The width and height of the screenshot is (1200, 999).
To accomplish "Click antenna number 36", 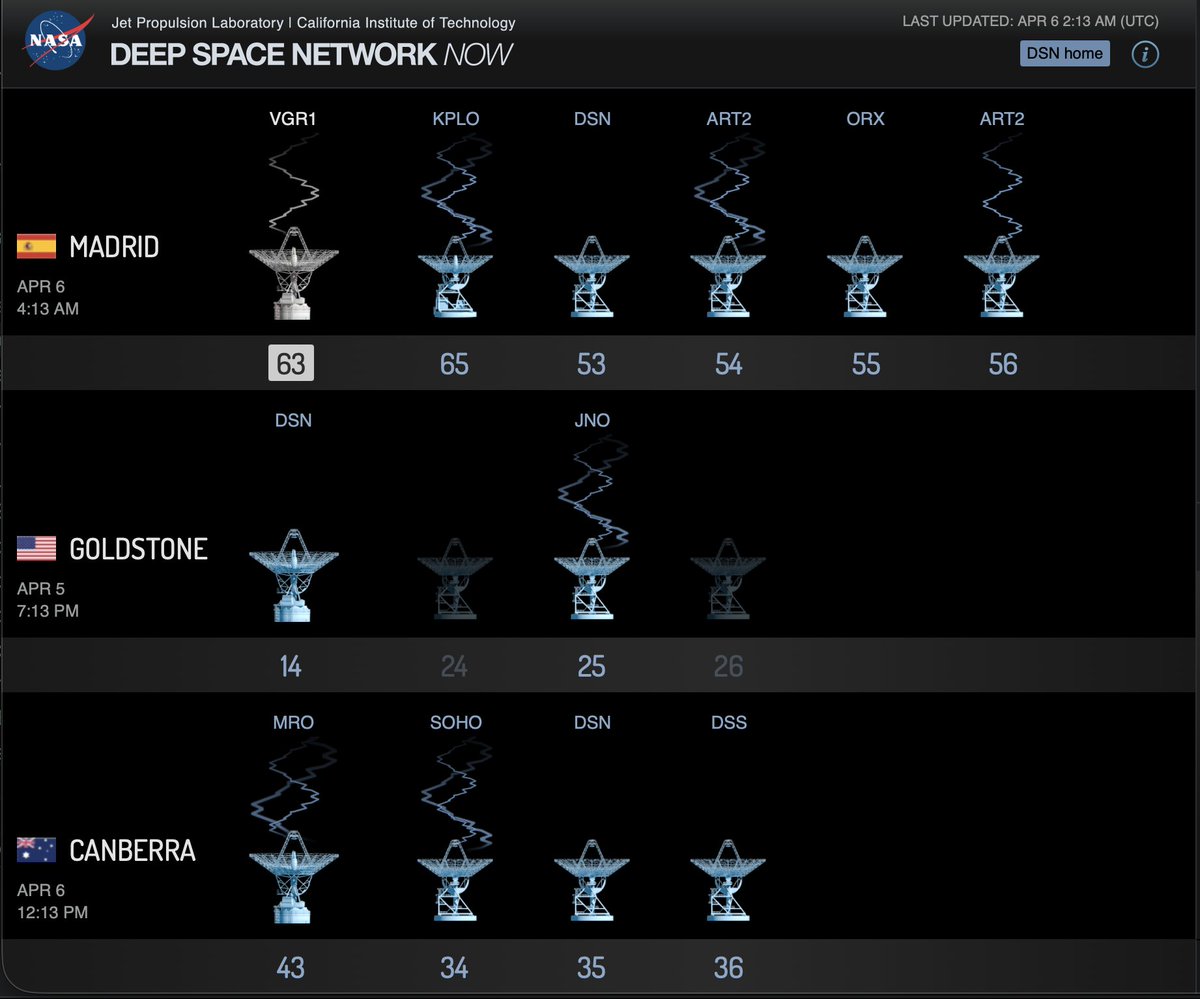I will (728, 968).
